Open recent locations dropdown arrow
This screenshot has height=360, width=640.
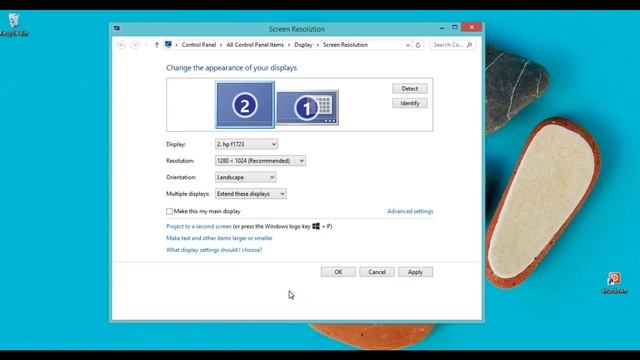point(146,45)
